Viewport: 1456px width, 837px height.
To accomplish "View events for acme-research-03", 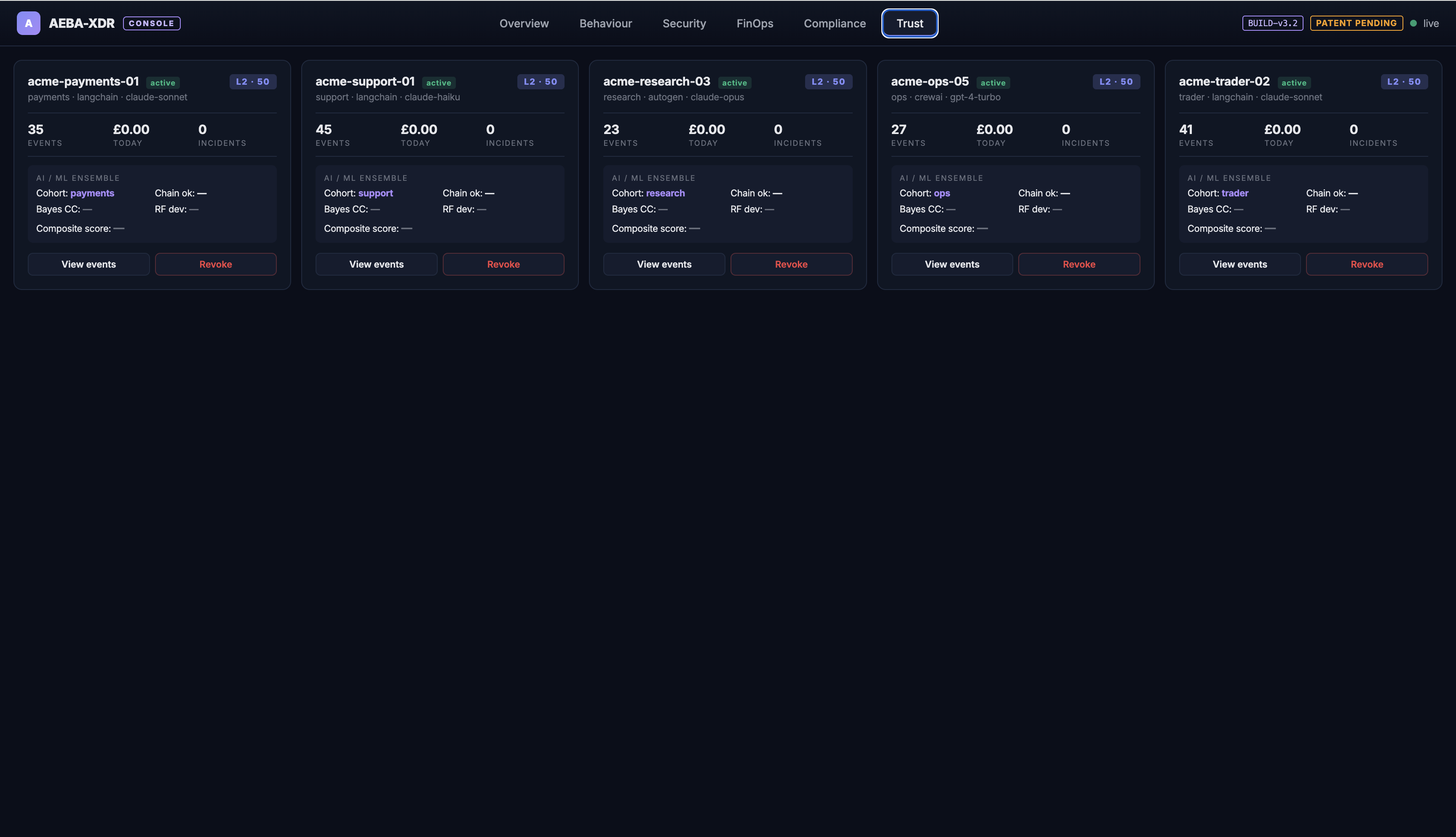I will (664, 264).
